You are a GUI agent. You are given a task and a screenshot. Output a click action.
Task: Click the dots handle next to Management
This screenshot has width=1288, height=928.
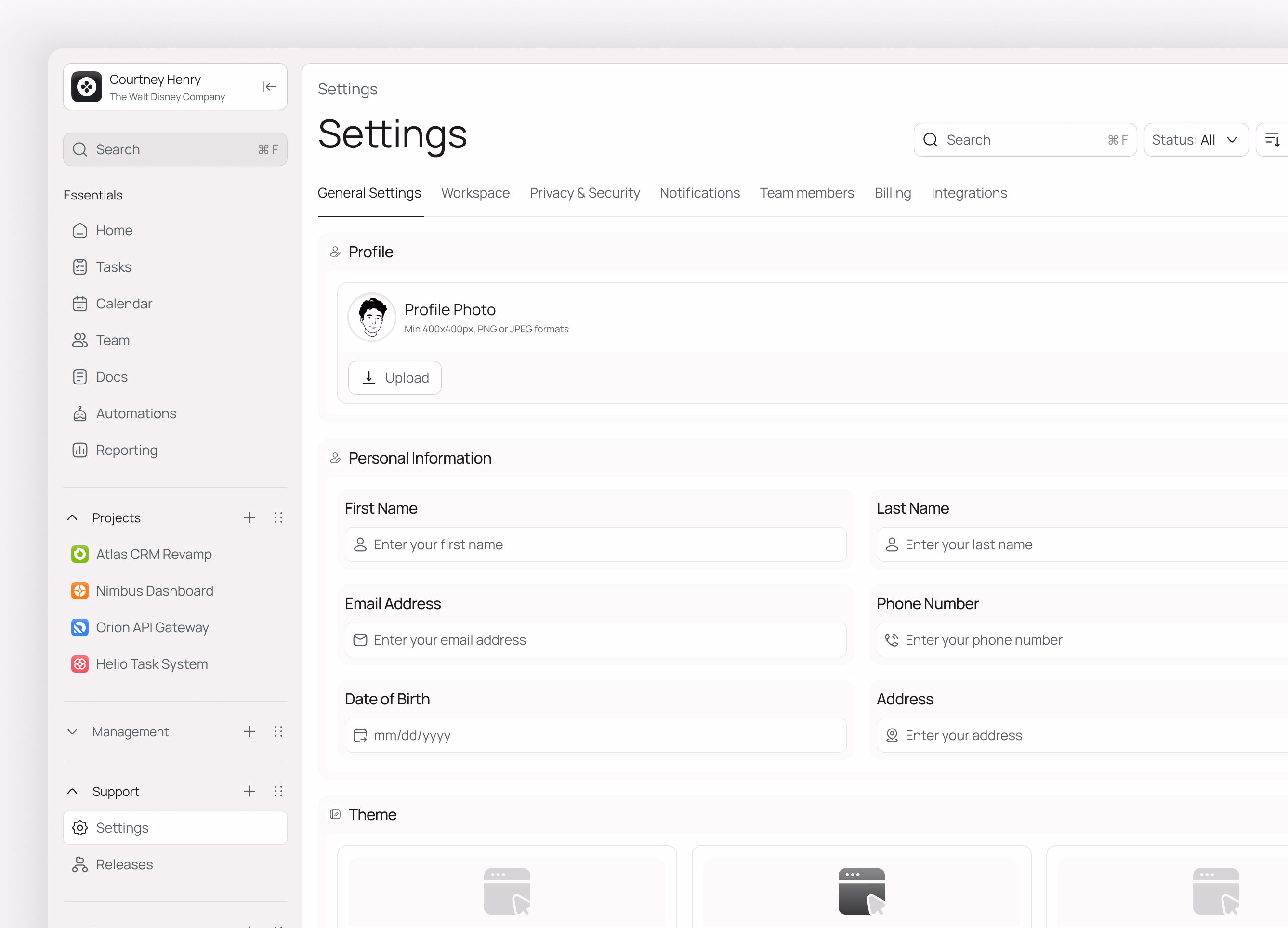278,731
